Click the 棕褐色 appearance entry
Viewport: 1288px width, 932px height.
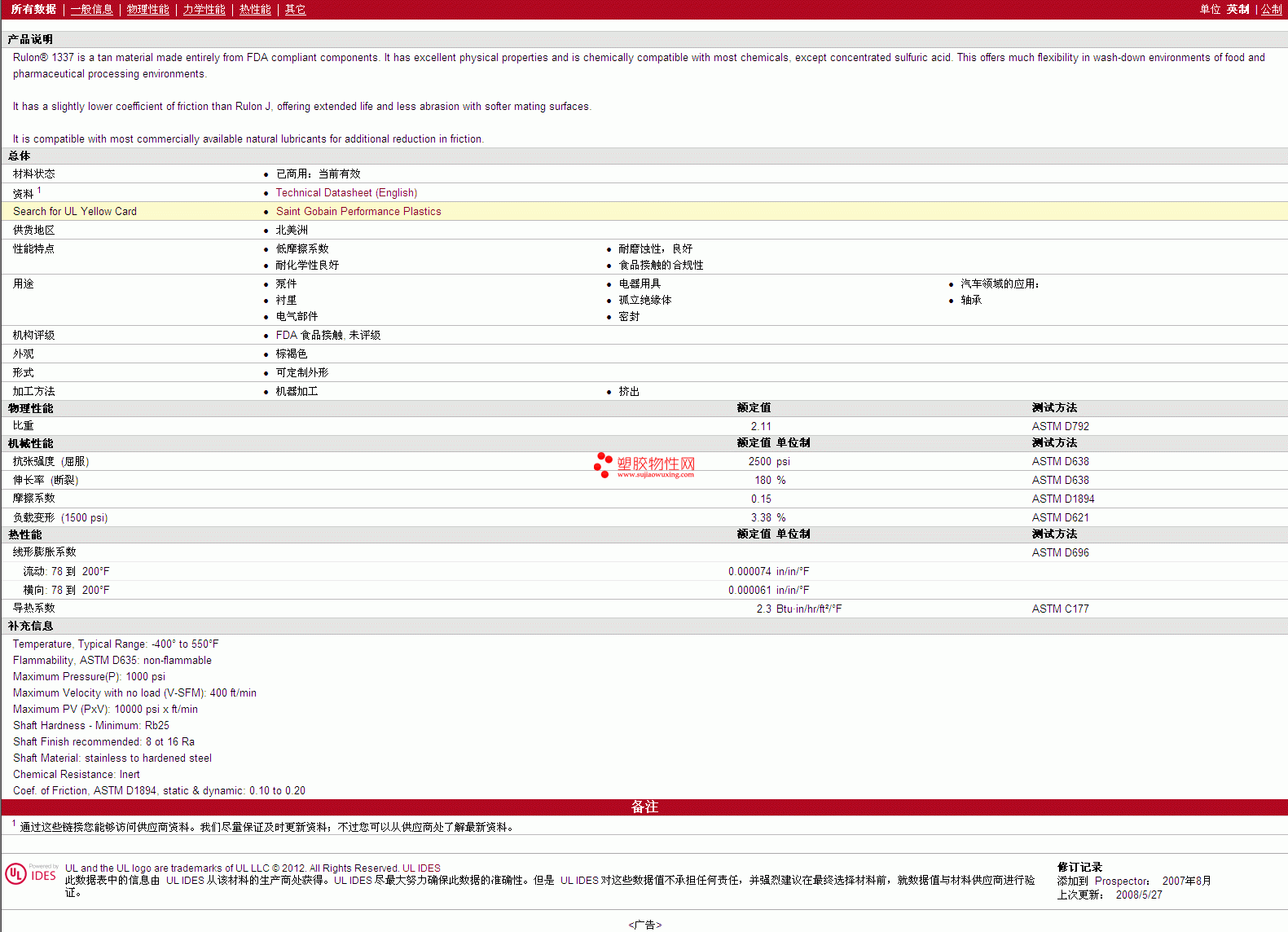tap(292, 354)
